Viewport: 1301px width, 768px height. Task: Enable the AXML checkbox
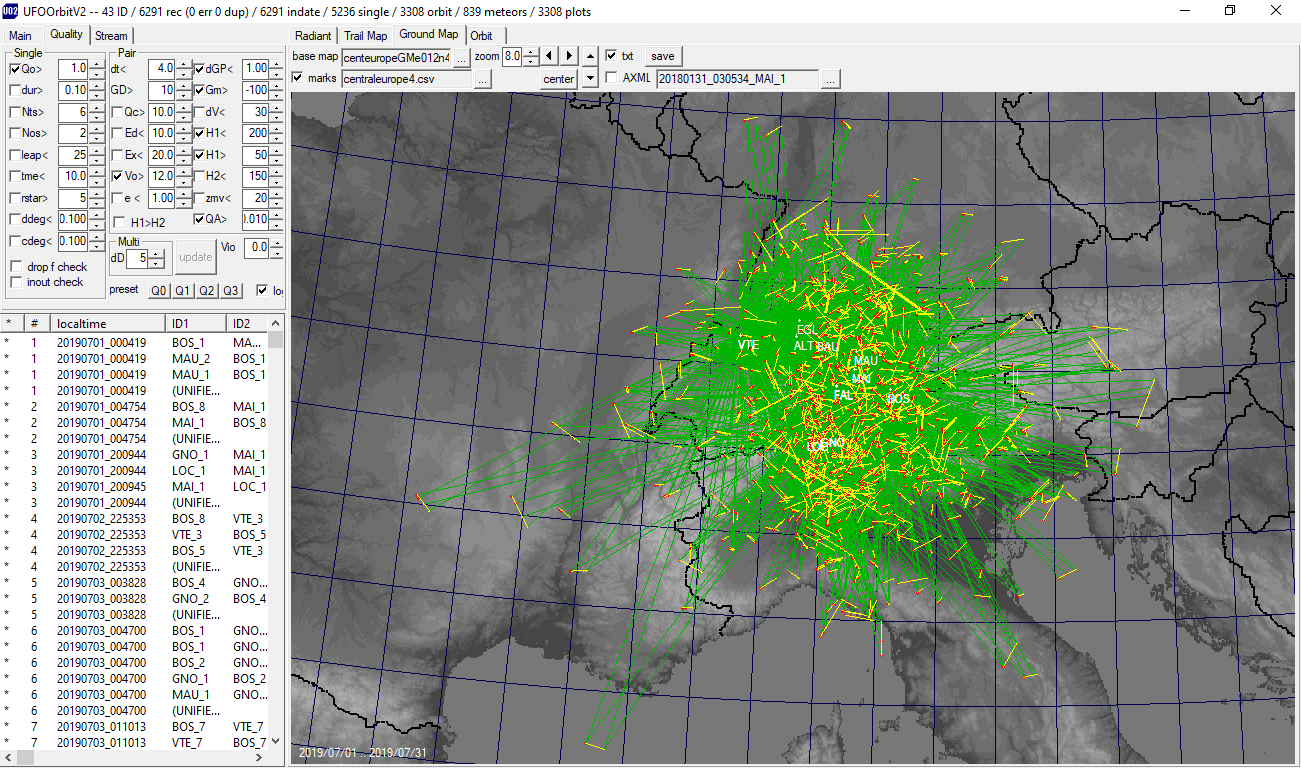click(x=611, y=78)
